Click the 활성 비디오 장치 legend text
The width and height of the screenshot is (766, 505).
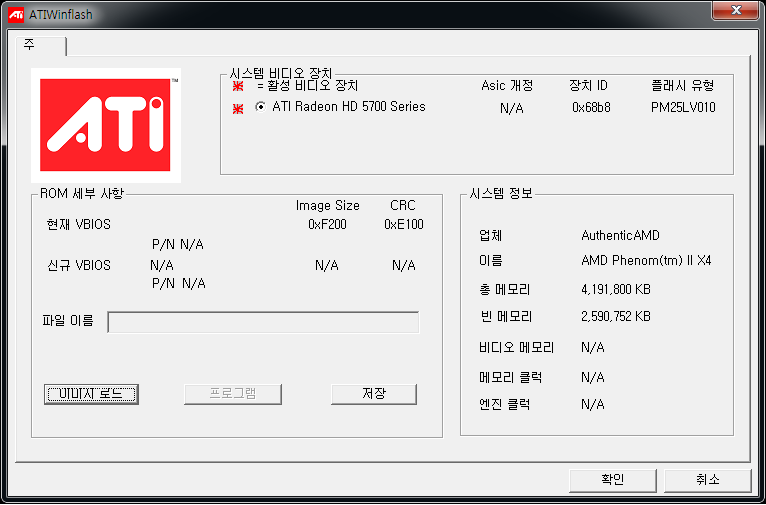pos(308,86)
